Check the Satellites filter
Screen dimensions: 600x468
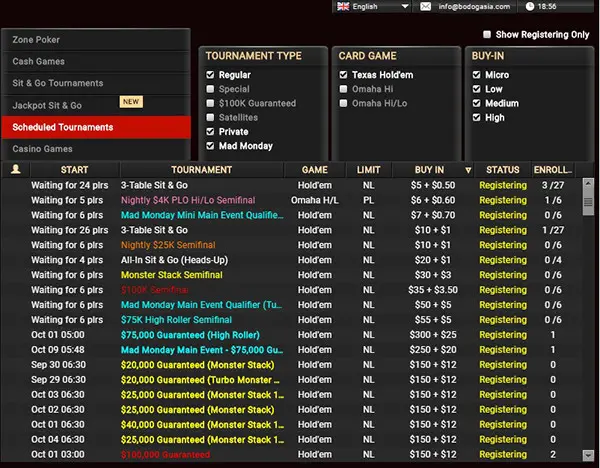(210, 117)
